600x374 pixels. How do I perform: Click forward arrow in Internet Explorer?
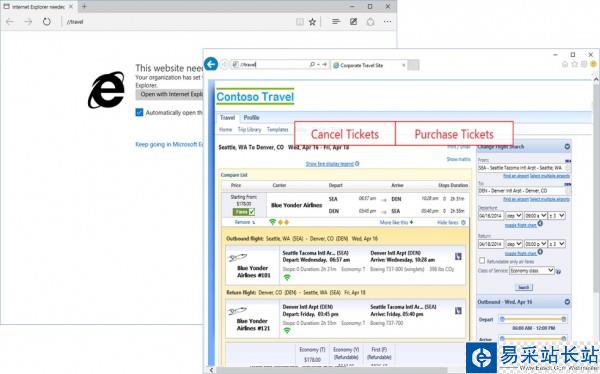click(x=225, y=65)
